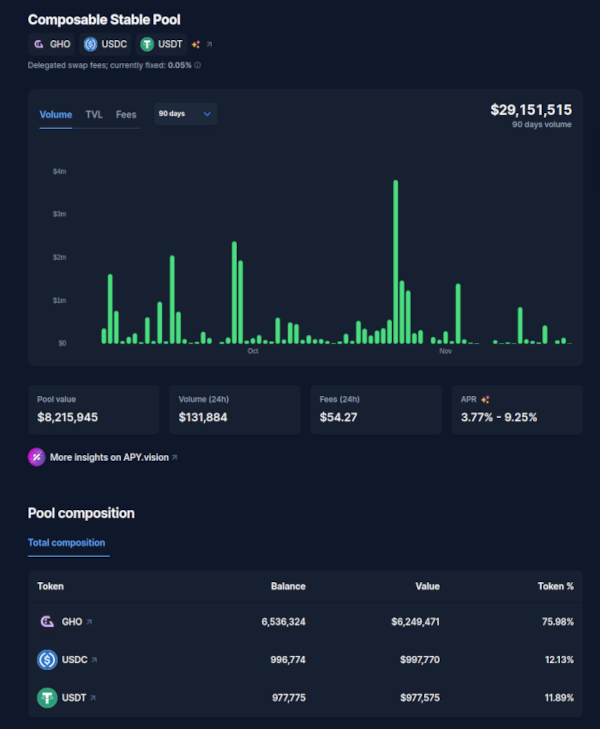
Task: Switch to the TVL chart tab
Action: tap(94, 115)
